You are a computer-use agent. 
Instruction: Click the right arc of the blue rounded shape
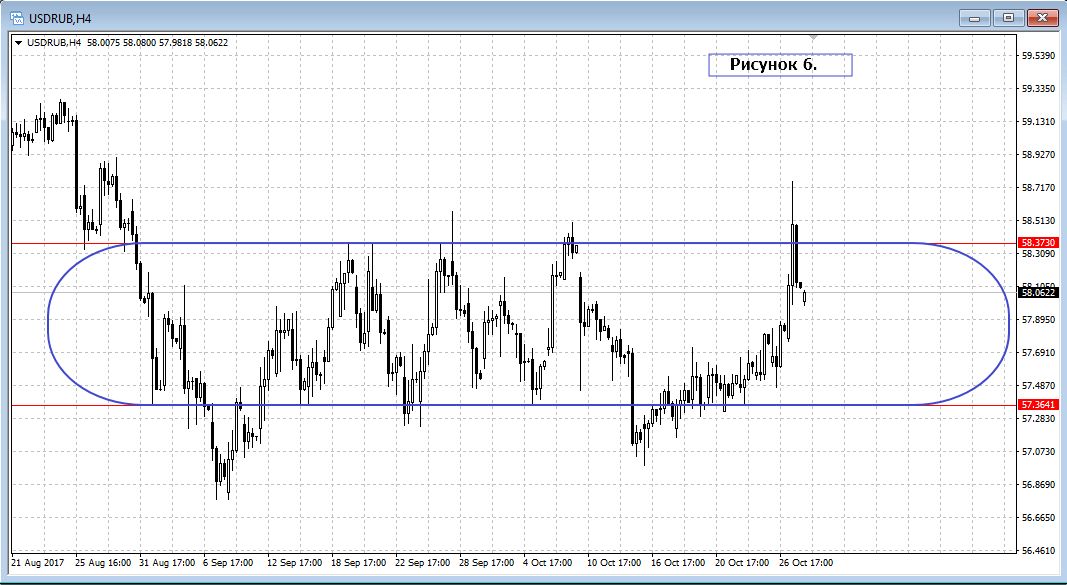1008,324
